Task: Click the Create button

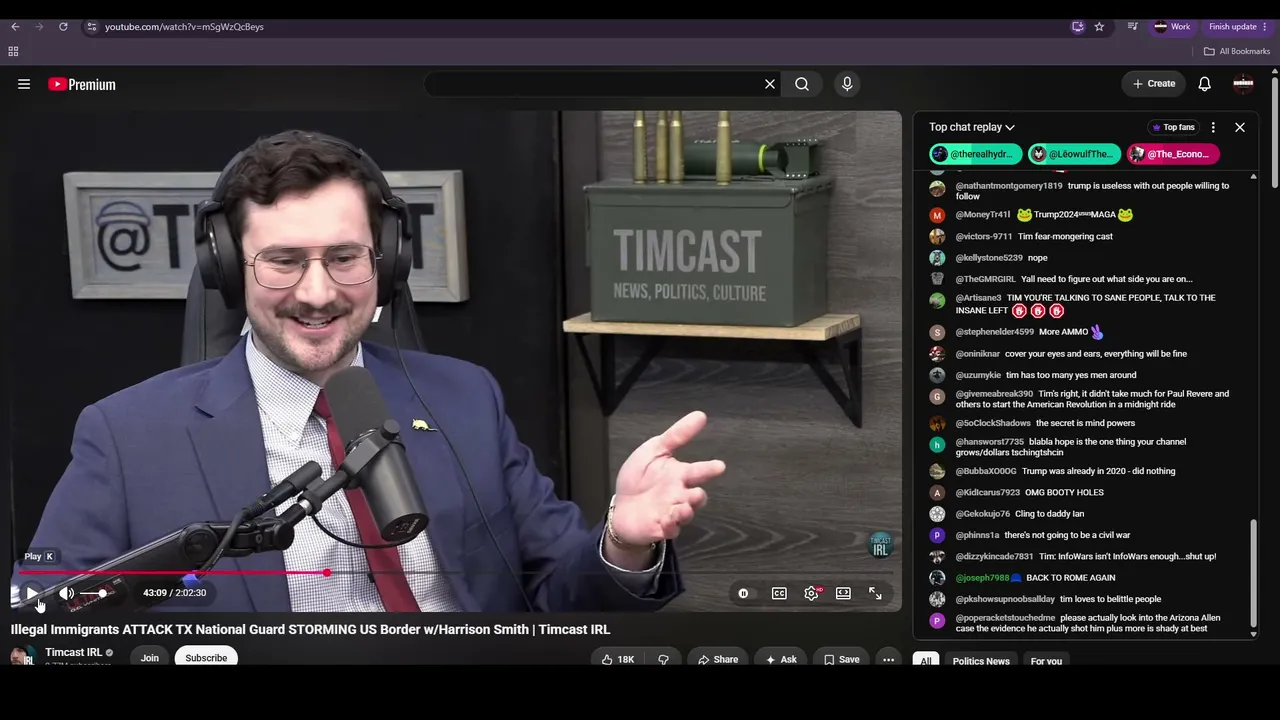Action: (x=1154, y=84)
